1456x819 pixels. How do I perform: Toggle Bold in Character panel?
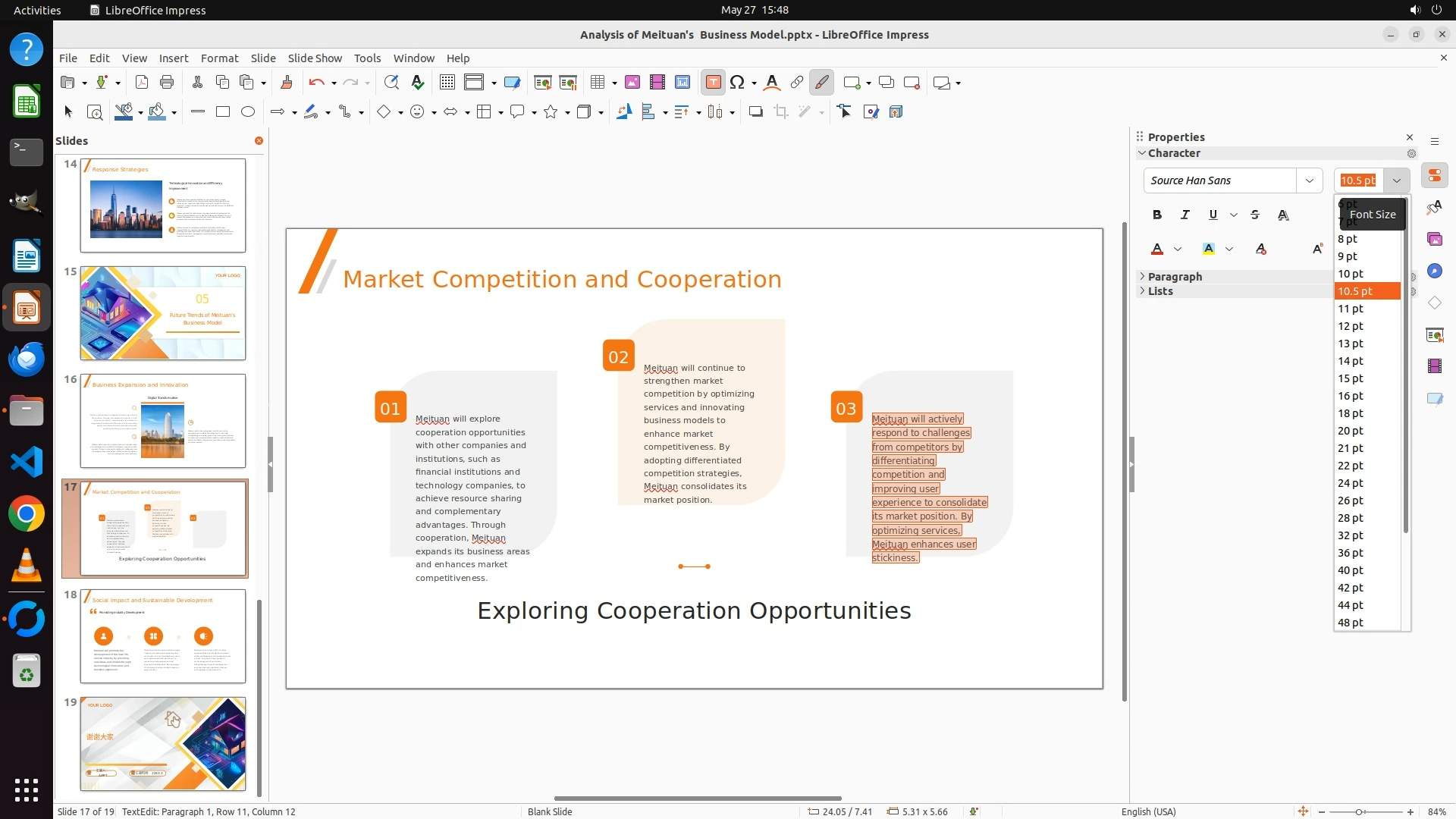(x=1156, y=215)
